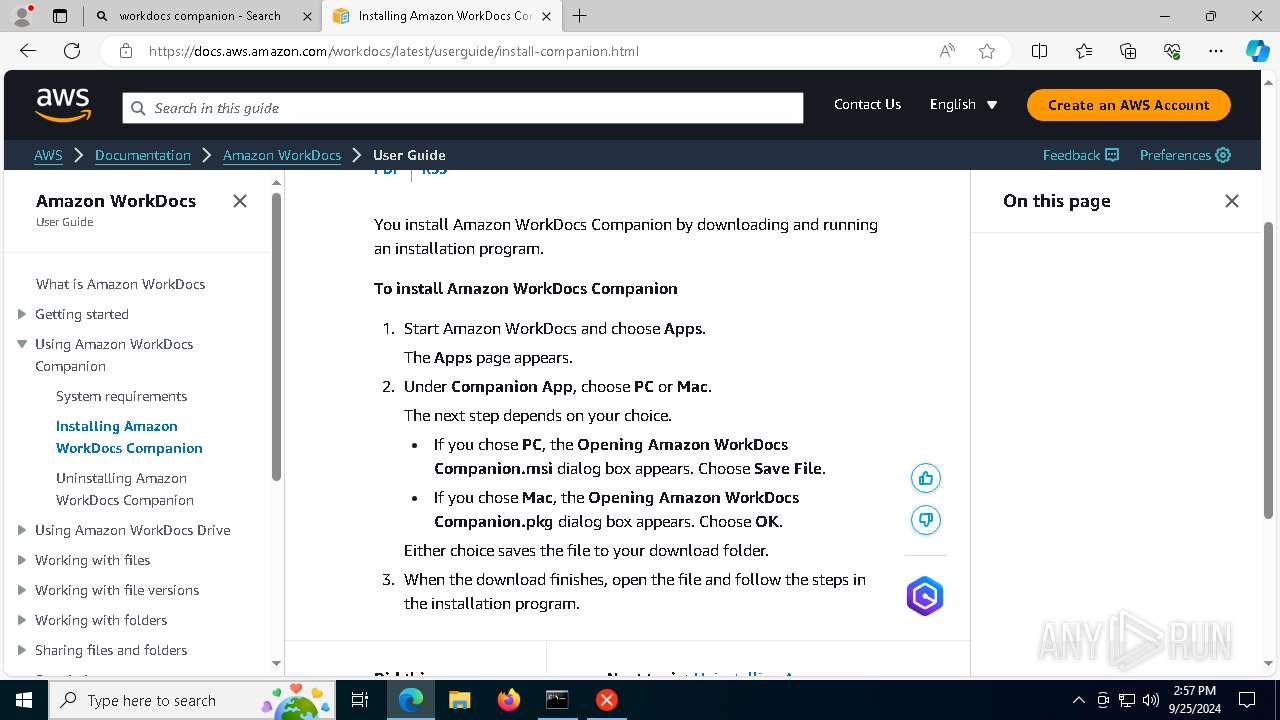
Task: Click the browser Back arrow
Action: [x=28, y=51]
